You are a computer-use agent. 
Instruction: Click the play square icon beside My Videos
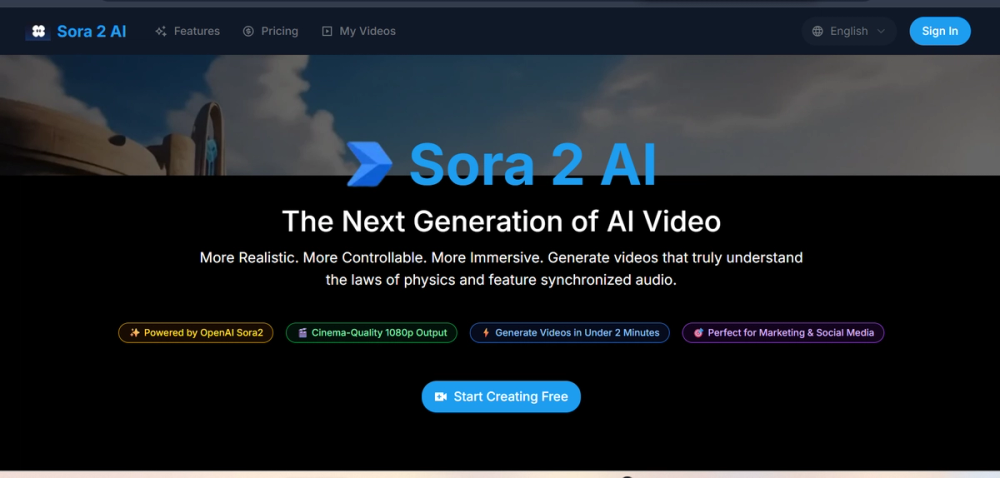point(327,31)
